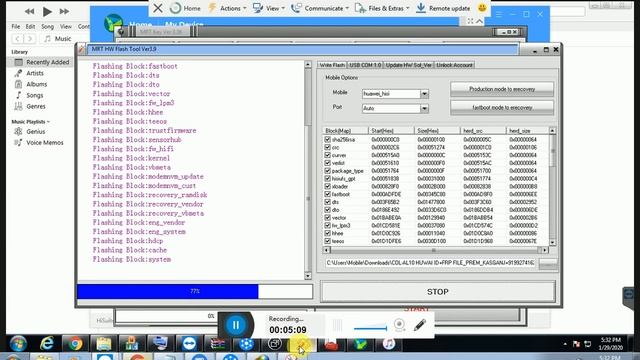640x360 pixels.
Task: Switch to the Update HW Sol_Ver tab
Action: (409, 65)
